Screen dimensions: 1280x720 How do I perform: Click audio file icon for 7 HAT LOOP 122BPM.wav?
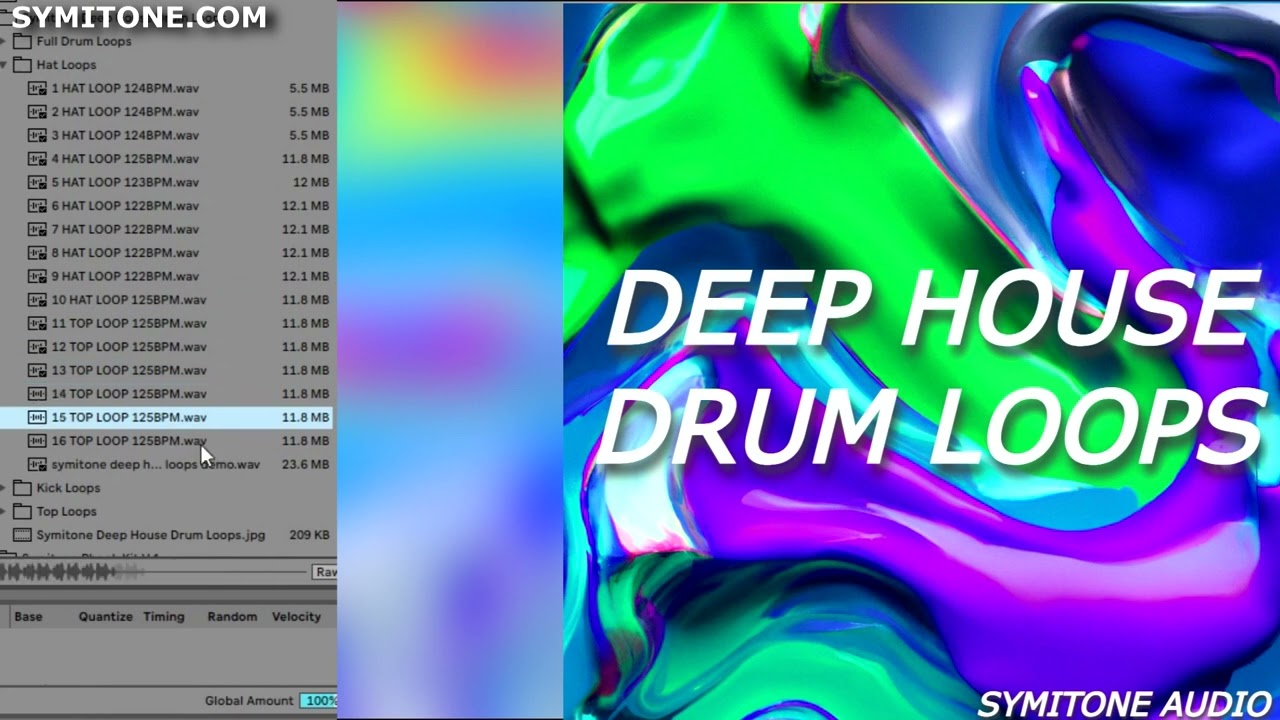click(37, 229)
